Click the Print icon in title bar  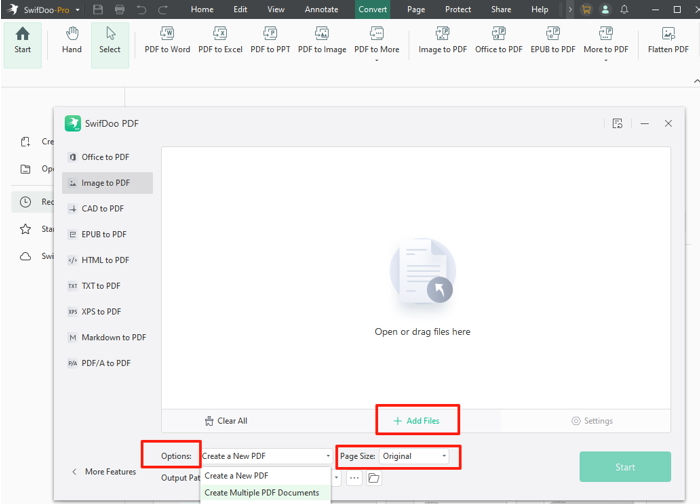[x=119, y=9]
